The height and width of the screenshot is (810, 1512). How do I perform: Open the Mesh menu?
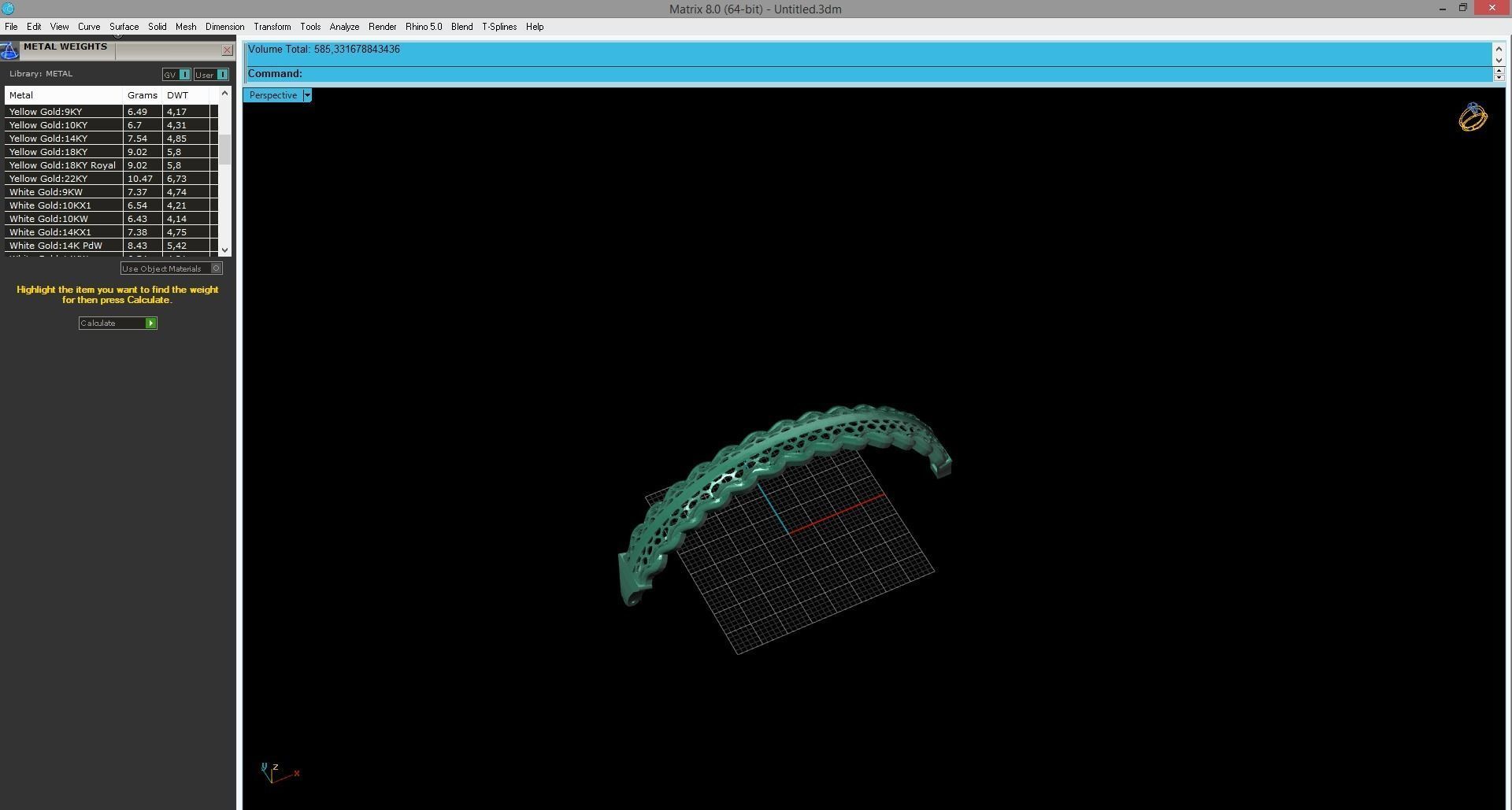coord(186,27)
